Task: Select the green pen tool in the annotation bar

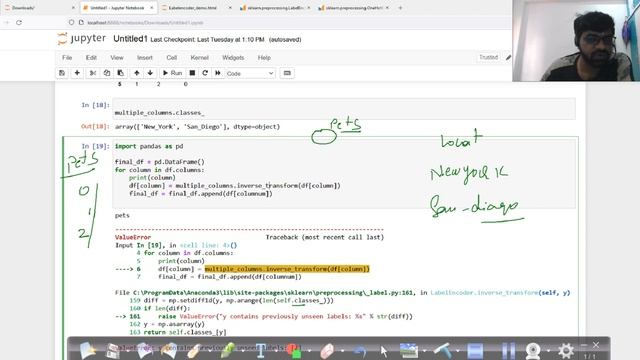Action: pos(228,350)
